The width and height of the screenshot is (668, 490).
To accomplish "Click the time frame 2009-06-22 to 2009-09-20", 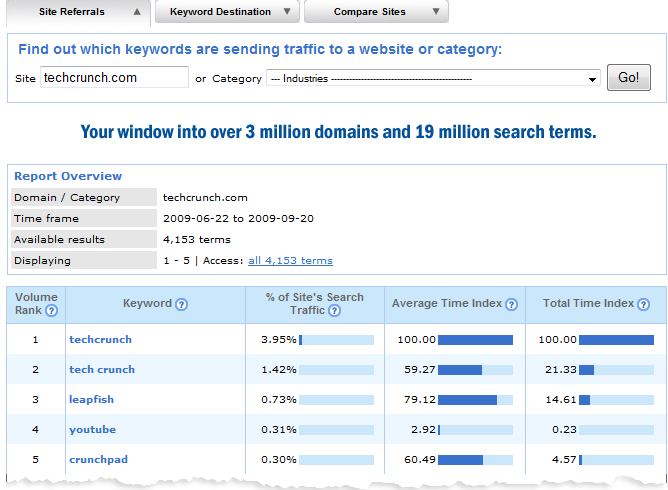I will [x=238, y=219].
